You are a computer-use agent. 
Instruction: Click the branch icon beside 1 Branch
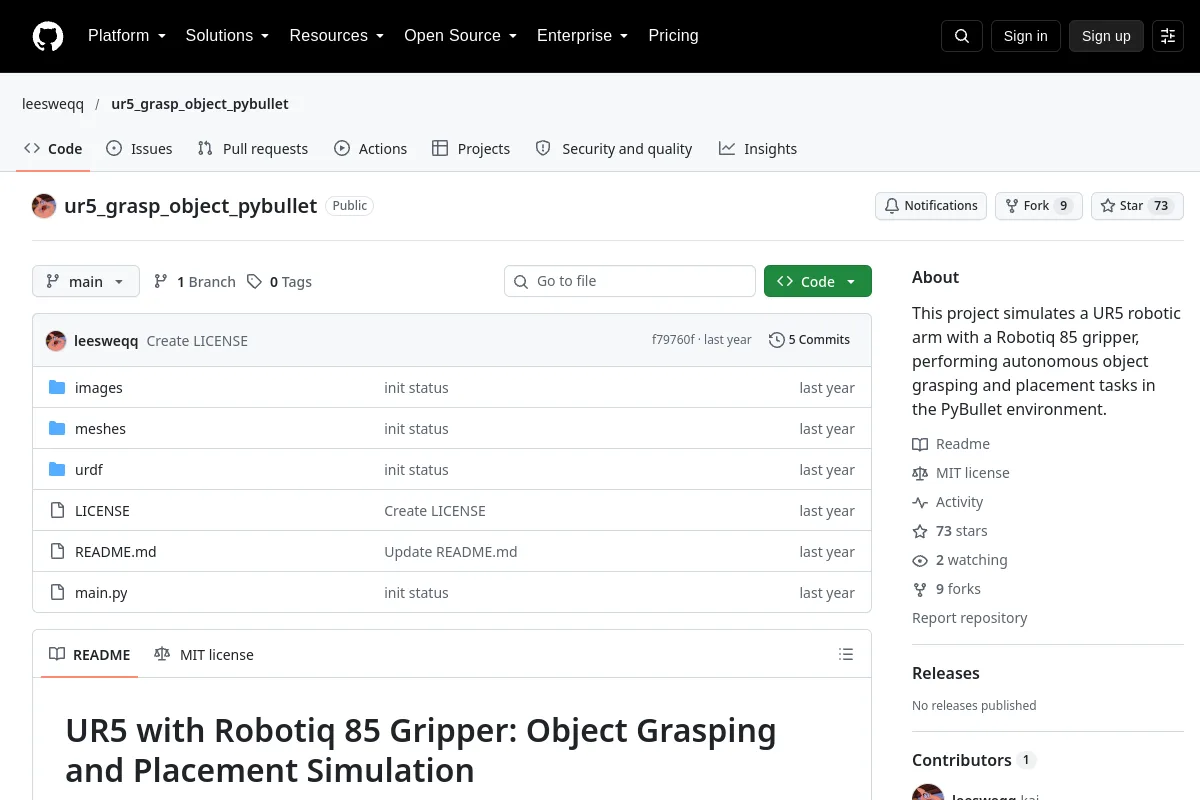[161, 282]
